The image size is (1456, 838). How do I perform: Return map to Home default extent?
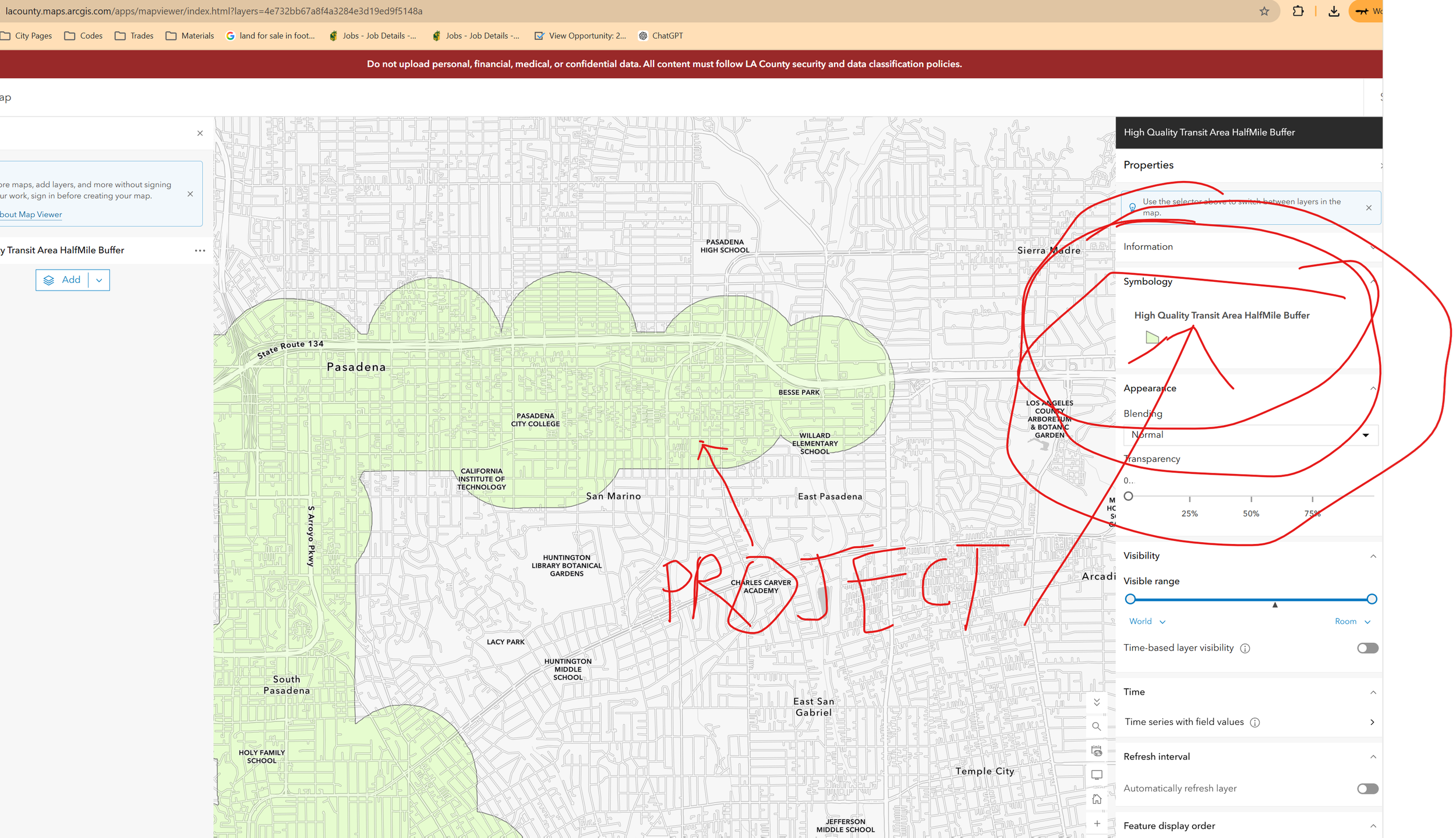[x=1096, y=799]
